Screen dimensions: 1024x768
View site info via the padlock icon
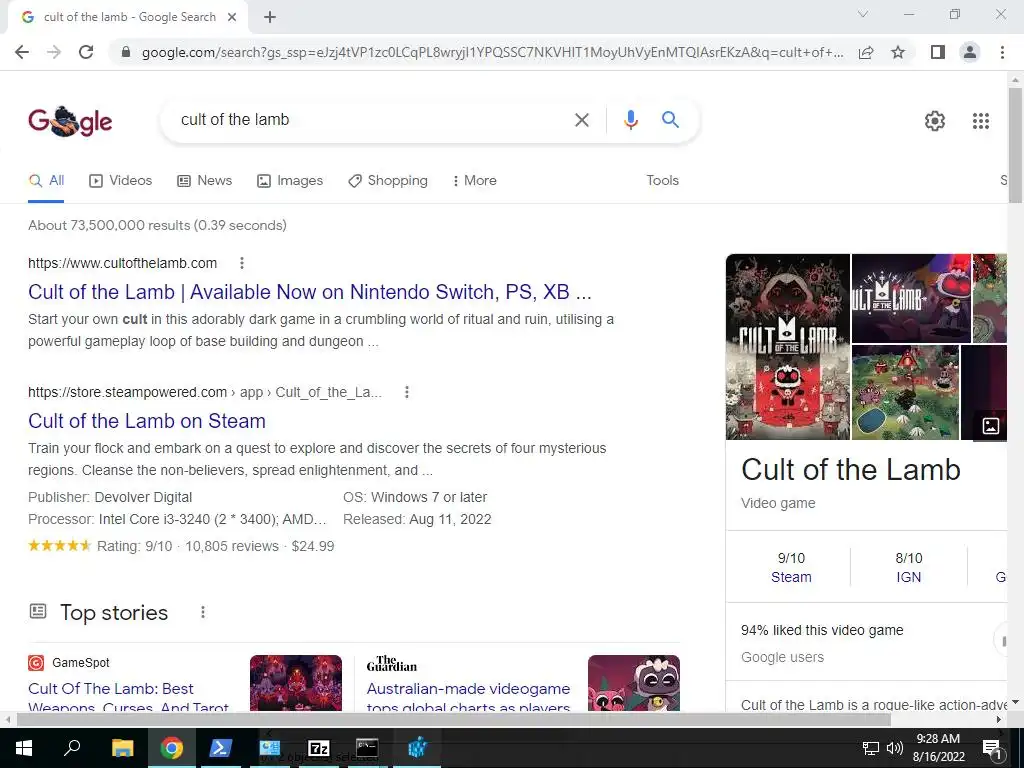point(126,52)
